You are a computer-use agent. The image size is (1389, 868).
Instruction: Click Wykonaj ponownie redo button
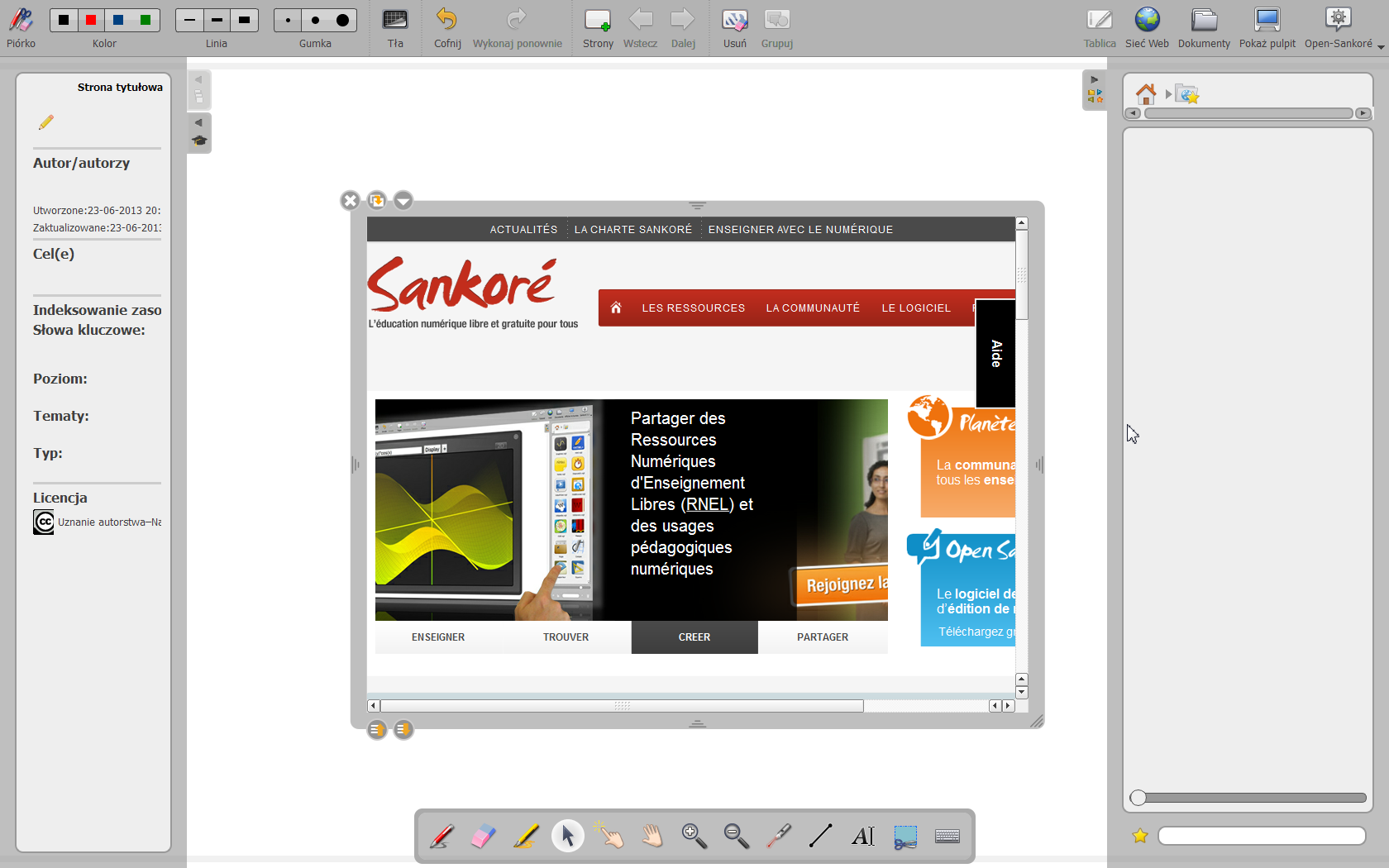point(517,27)
